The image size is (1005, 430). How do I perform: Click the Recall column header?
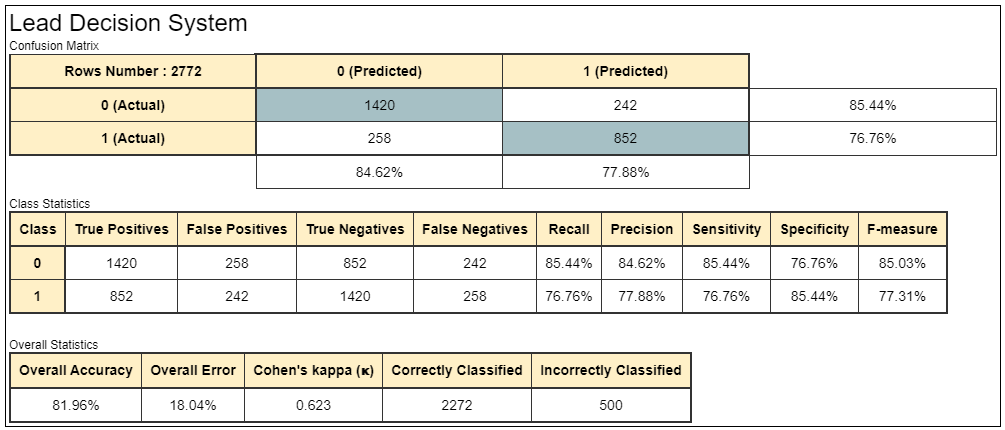tap(569, 229)
